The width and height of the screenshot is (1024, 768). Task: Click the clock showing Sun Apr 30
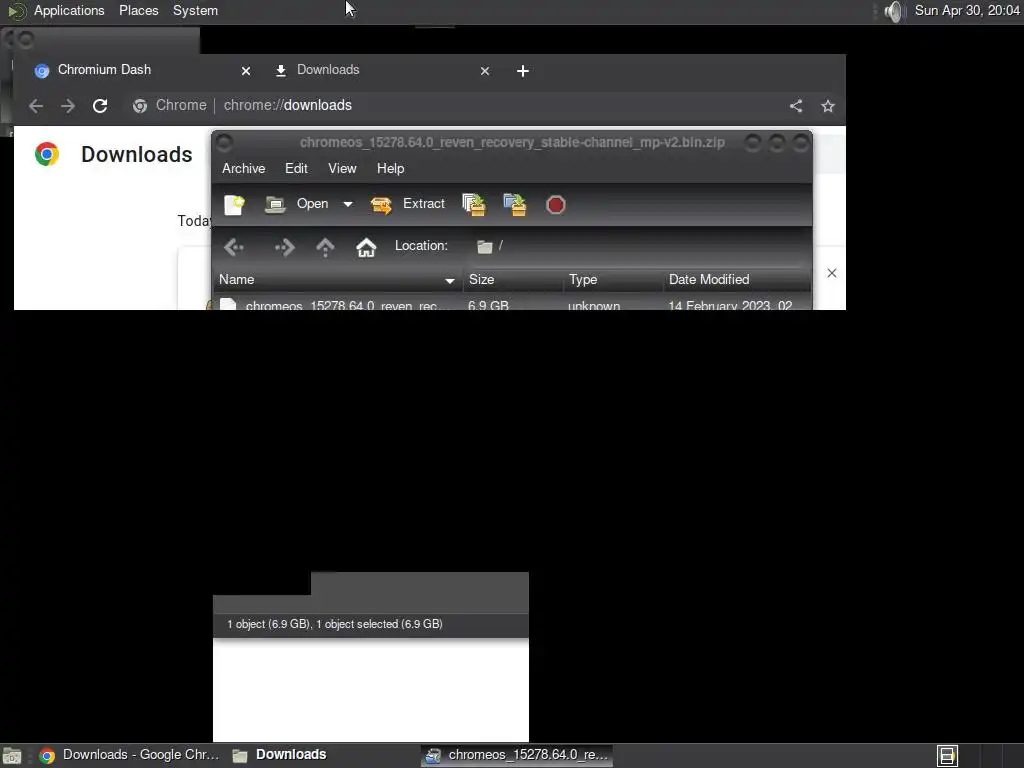967,10
